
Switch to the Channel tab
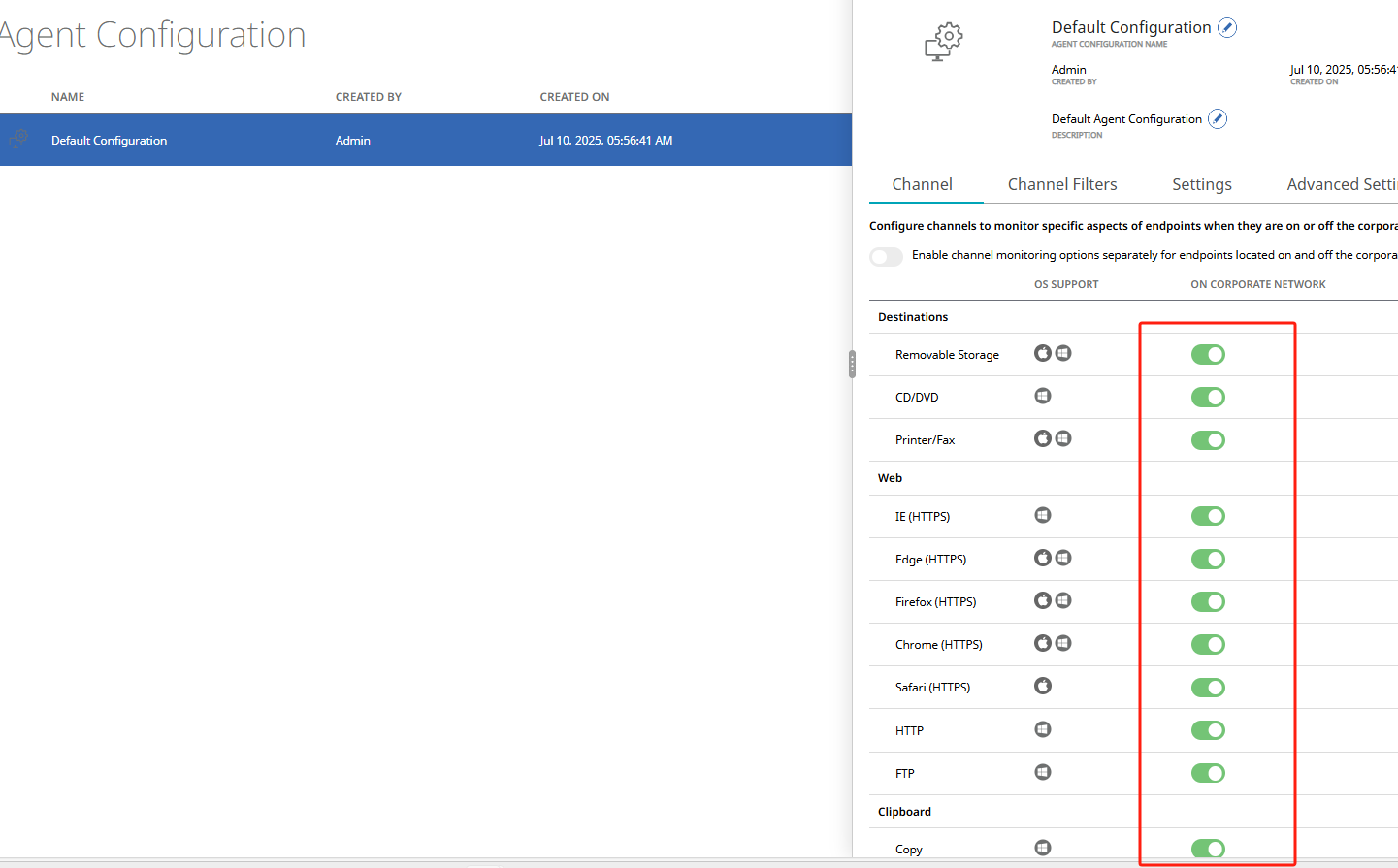pos(922,184)
